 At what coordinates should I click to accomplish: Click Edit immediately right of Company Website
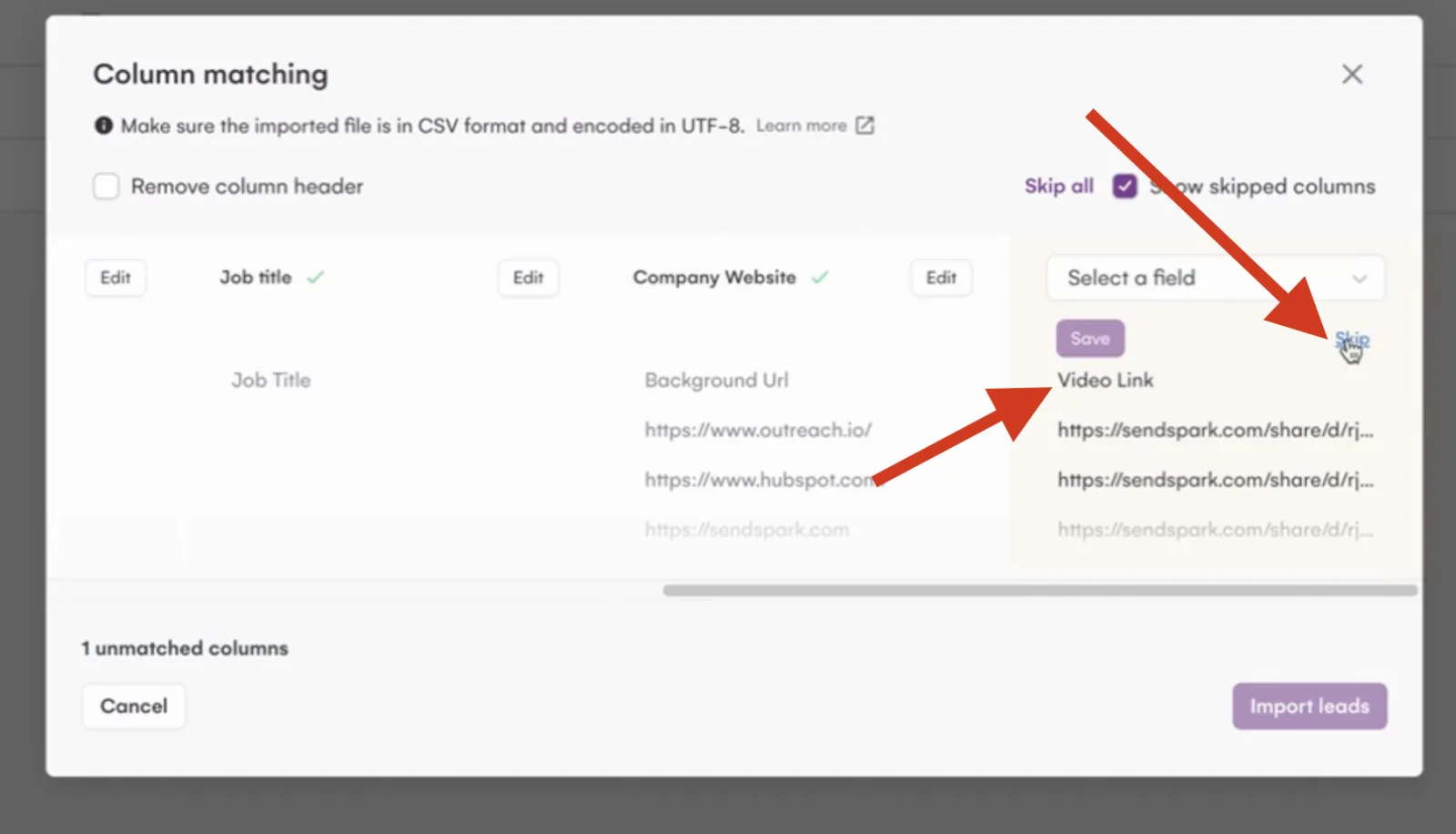tap(941, 278)
